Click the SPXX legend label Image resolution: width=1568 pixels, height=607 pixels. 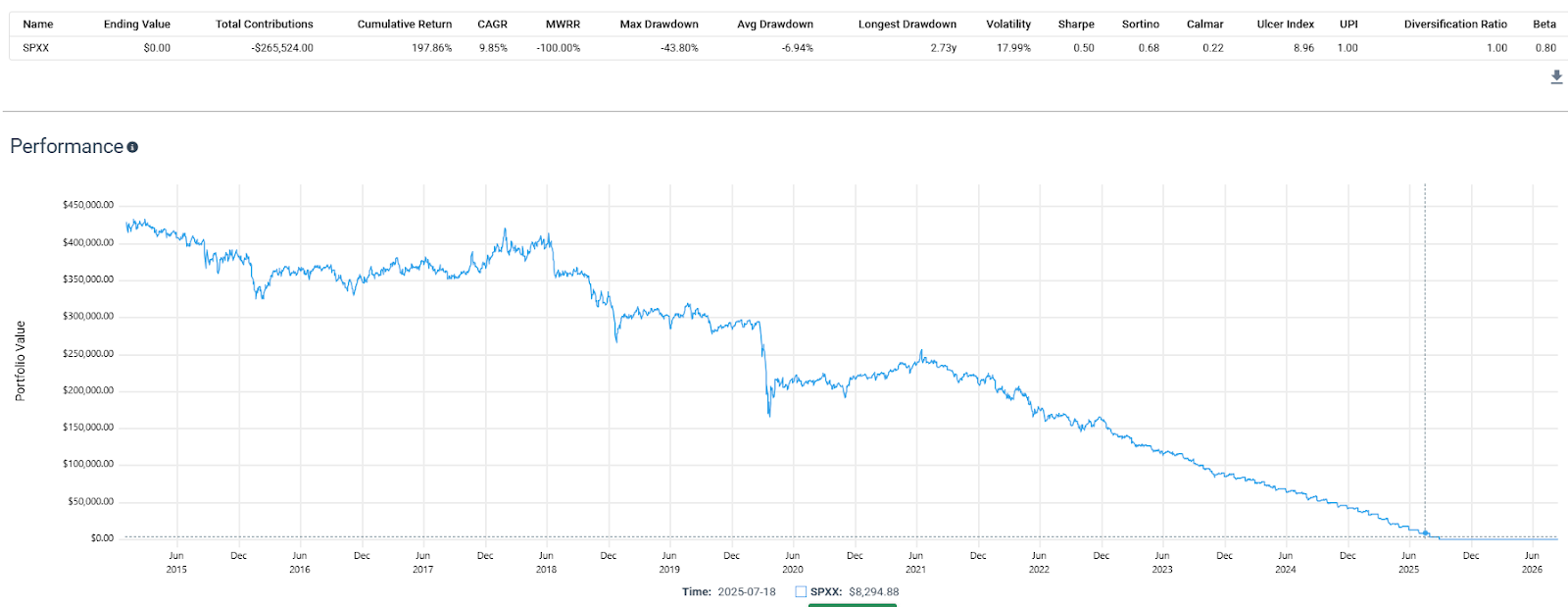tap(826, 591)
